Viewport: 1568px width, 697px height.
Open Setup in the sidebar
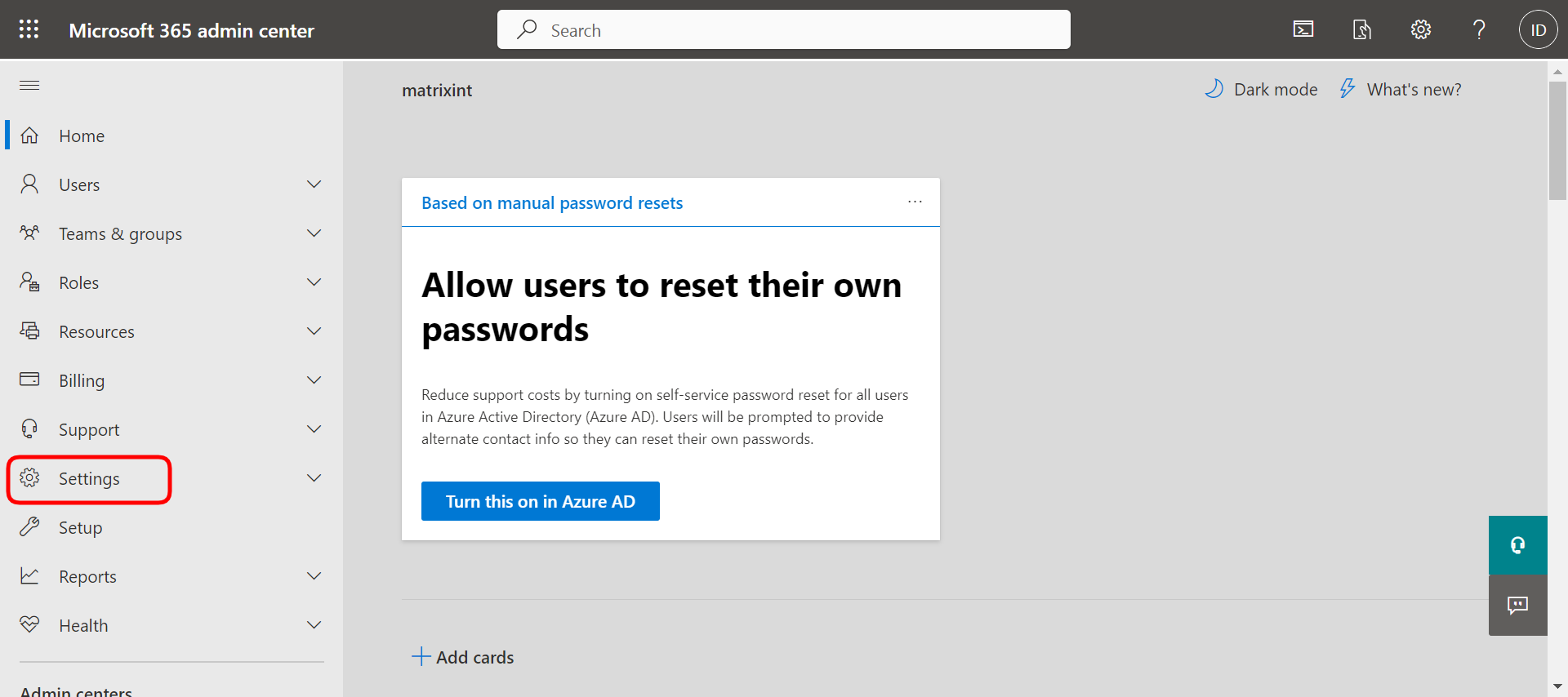click(x=80, y=528)
